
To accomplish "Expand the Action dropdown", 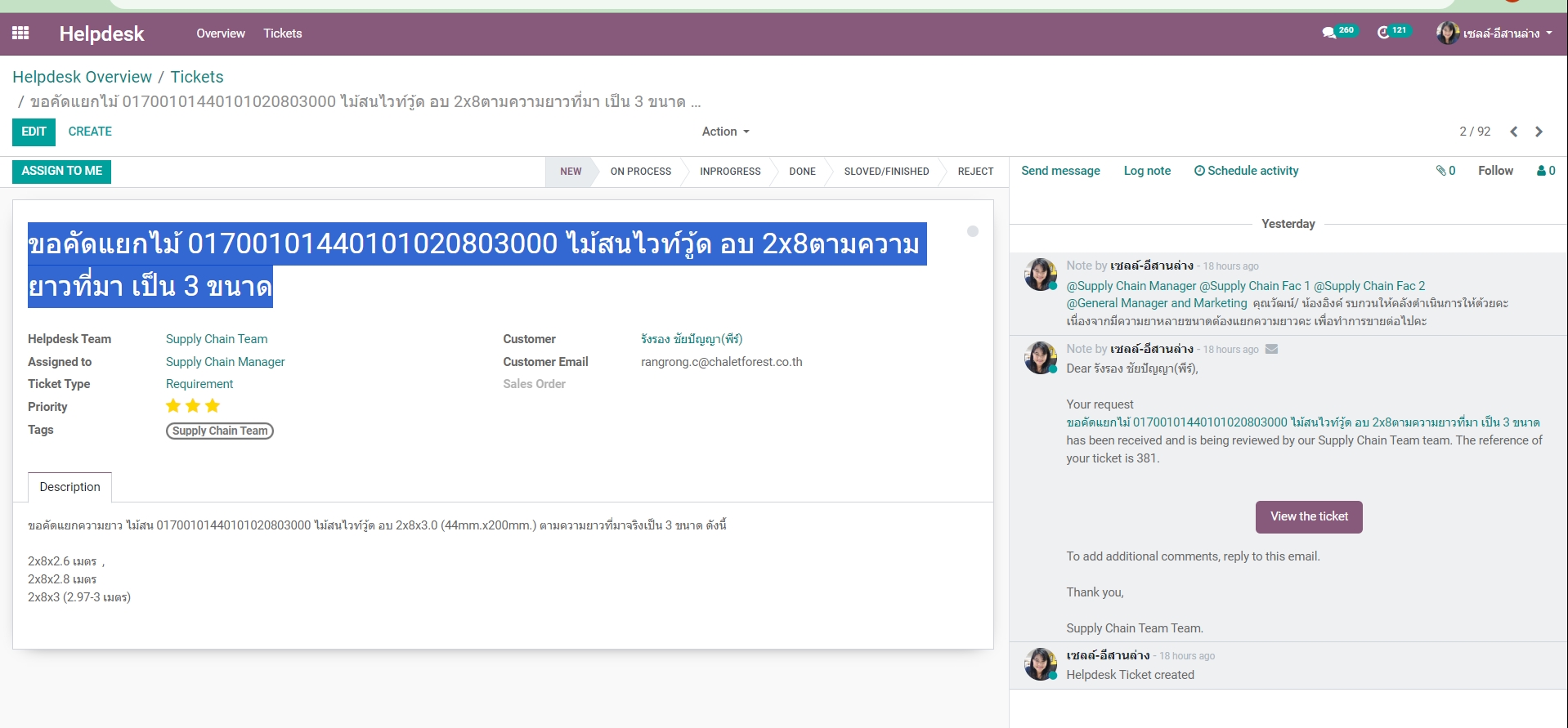I will coord(725,132).
